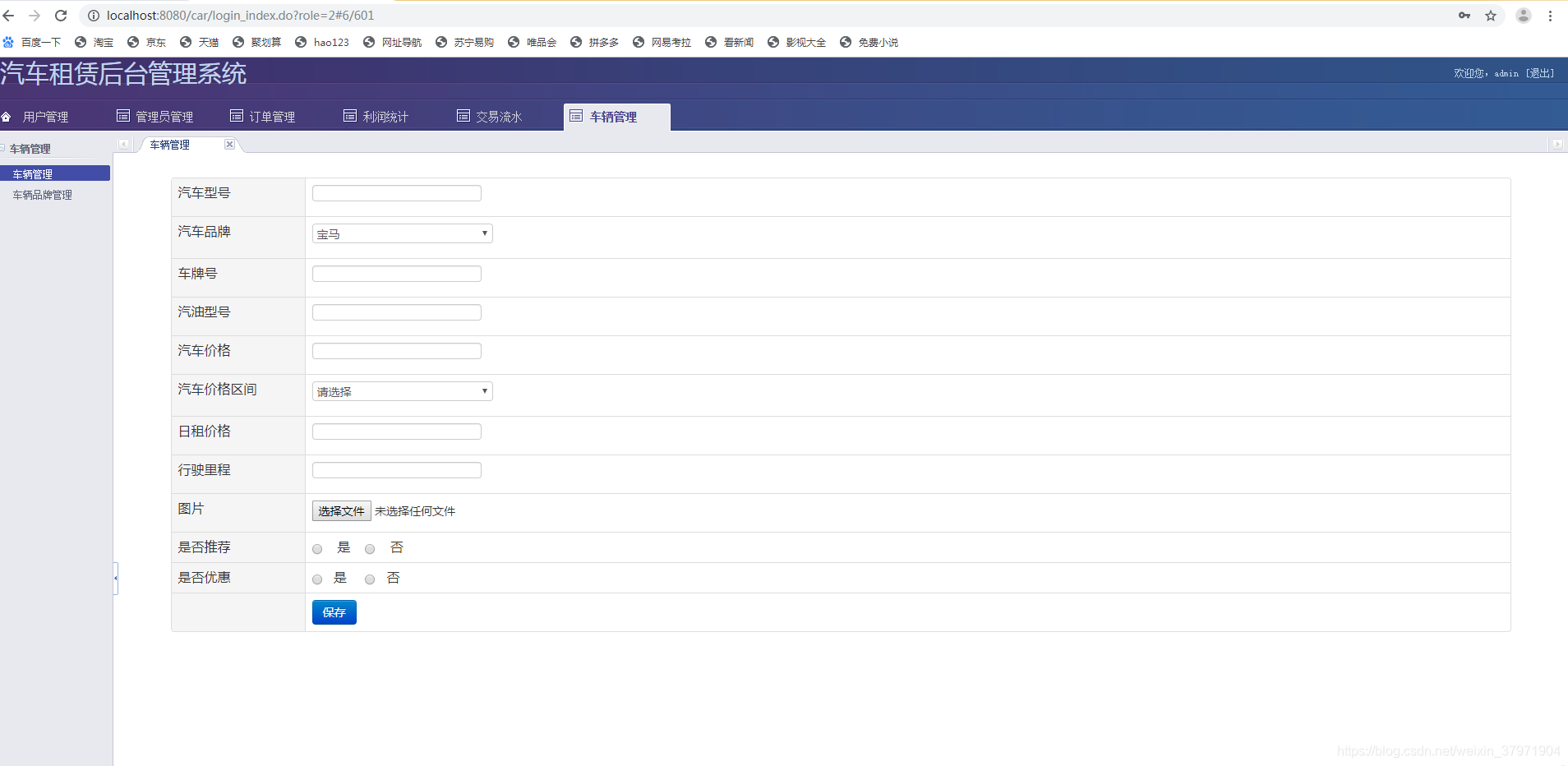This screenshot has height=766, width=1568.
Task: Select the 车辆管理 top navigation tab
Action: (617, 117)
